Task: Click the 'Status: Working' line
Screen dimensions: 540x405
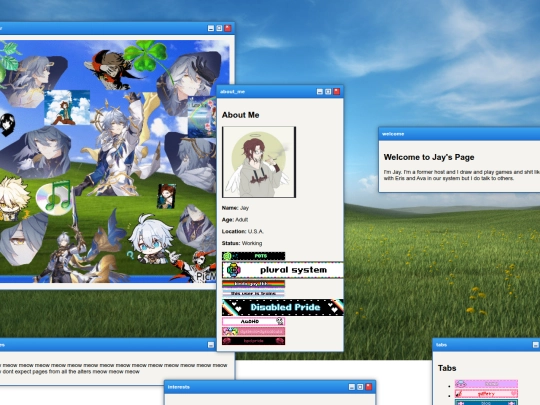Action: tap(242, 243)
